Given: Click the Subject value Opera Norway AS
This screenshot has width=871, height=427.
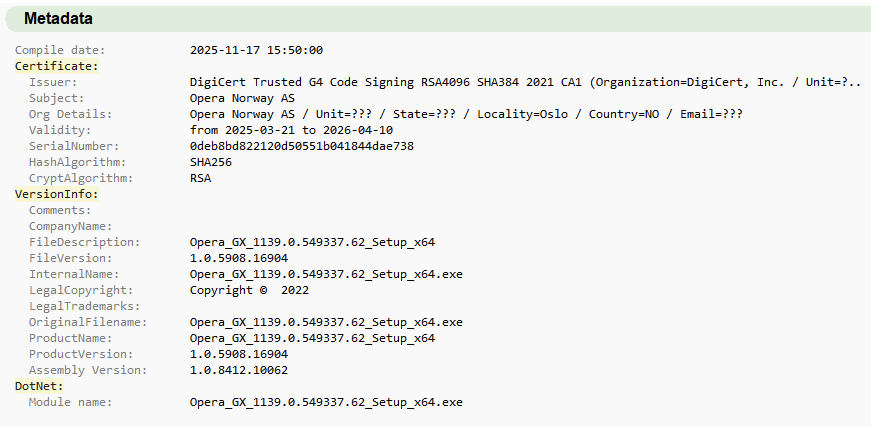Looking at the screenshot, I should [242, 98].
